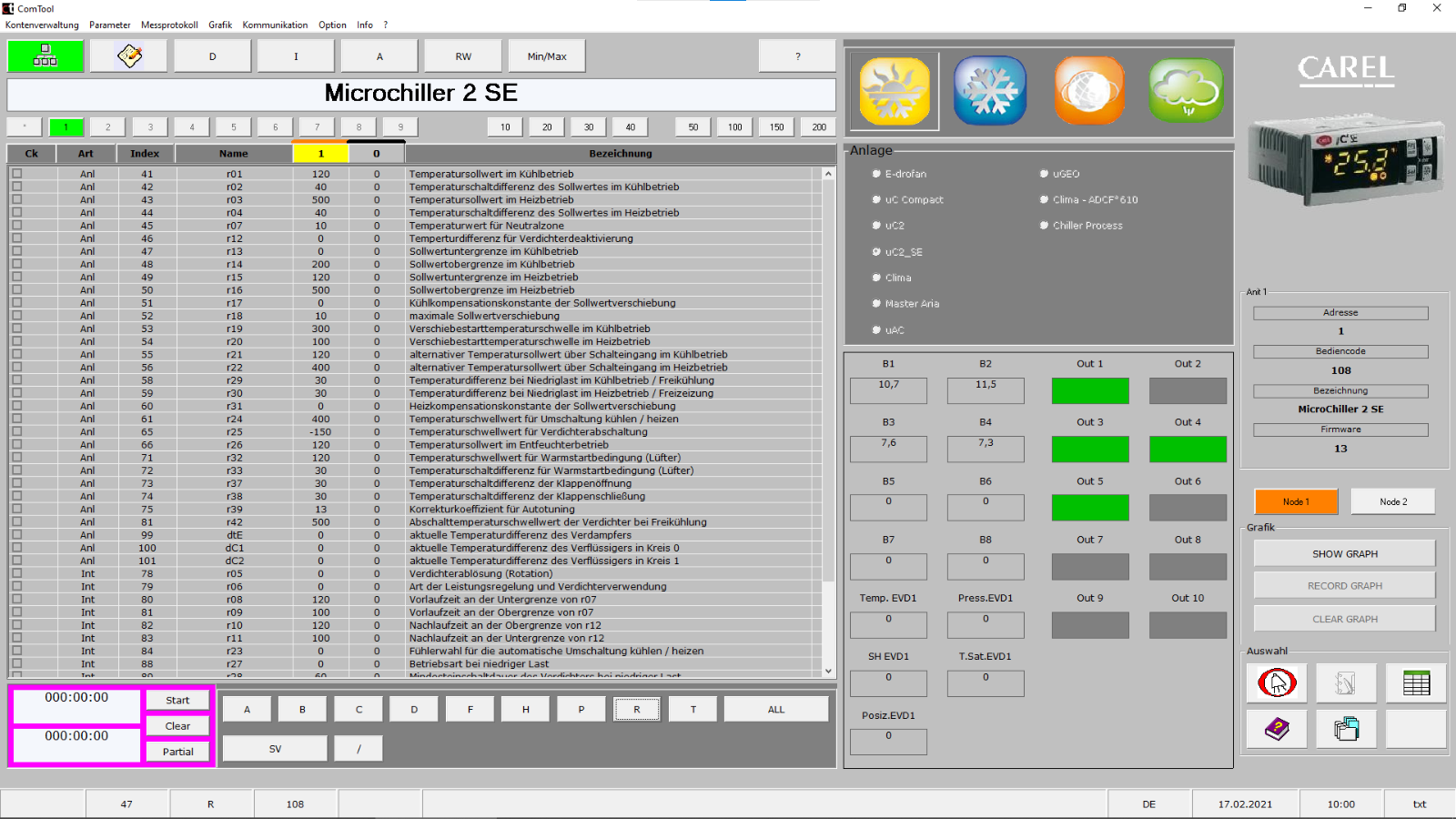
Task: Click the parameter table scrollbar down arrow
Action: click(828, 671)
